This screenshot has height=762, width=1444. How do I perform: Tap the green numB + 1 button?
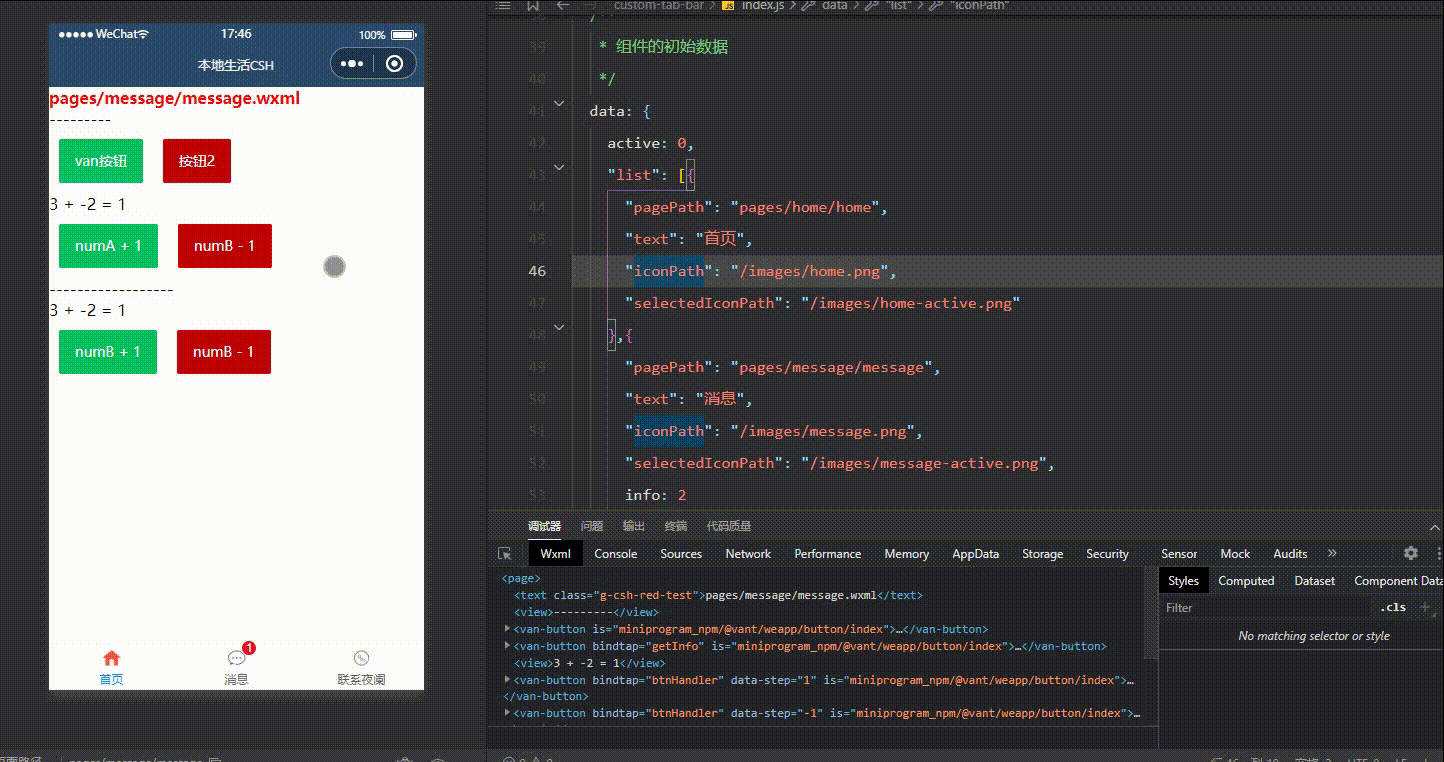(x=108, y=352)
